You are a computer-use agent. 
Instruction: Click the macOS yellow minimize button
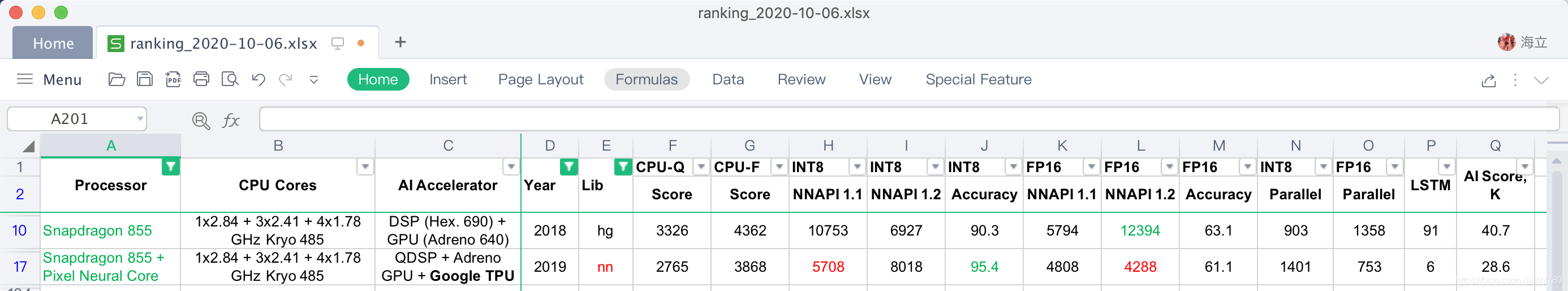(38, 12)
